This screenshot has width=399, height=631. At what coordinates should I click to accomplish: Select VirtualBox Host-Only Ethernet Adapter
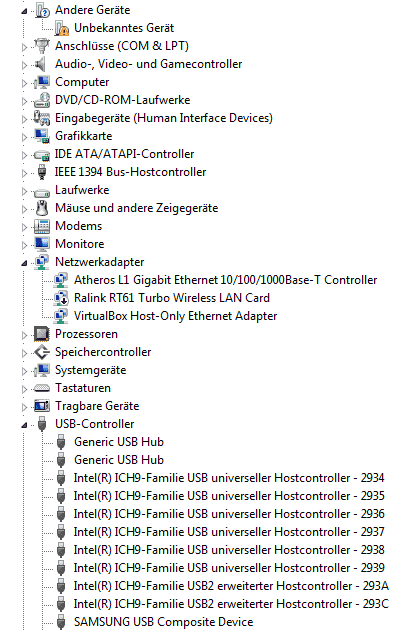coord(176,316)
